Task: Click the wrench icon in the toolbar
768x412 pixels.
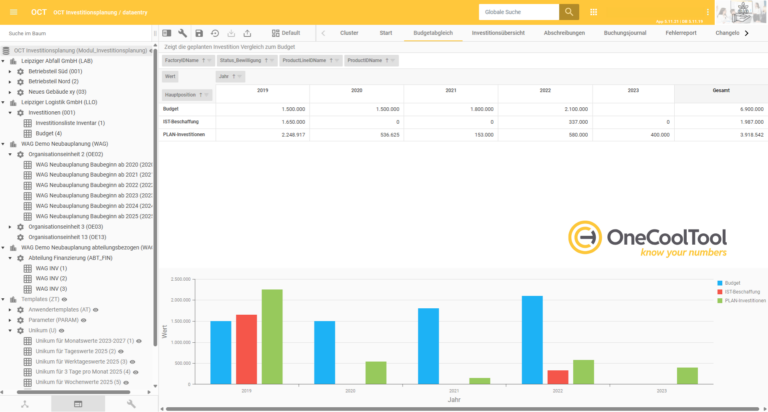Action: (182, 33)
